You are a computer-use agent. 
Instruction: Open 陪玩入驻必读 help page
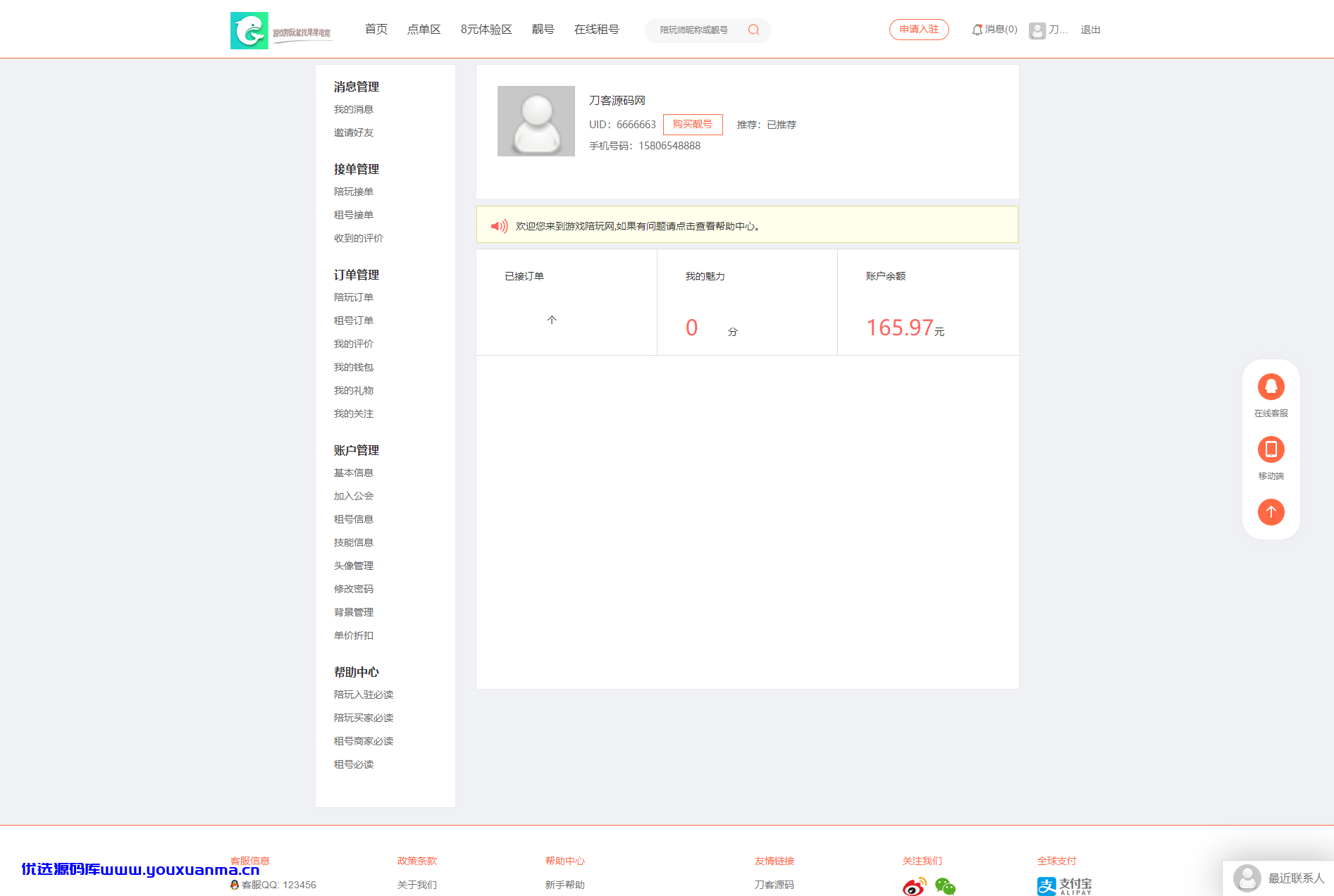(x=364, y=695)
